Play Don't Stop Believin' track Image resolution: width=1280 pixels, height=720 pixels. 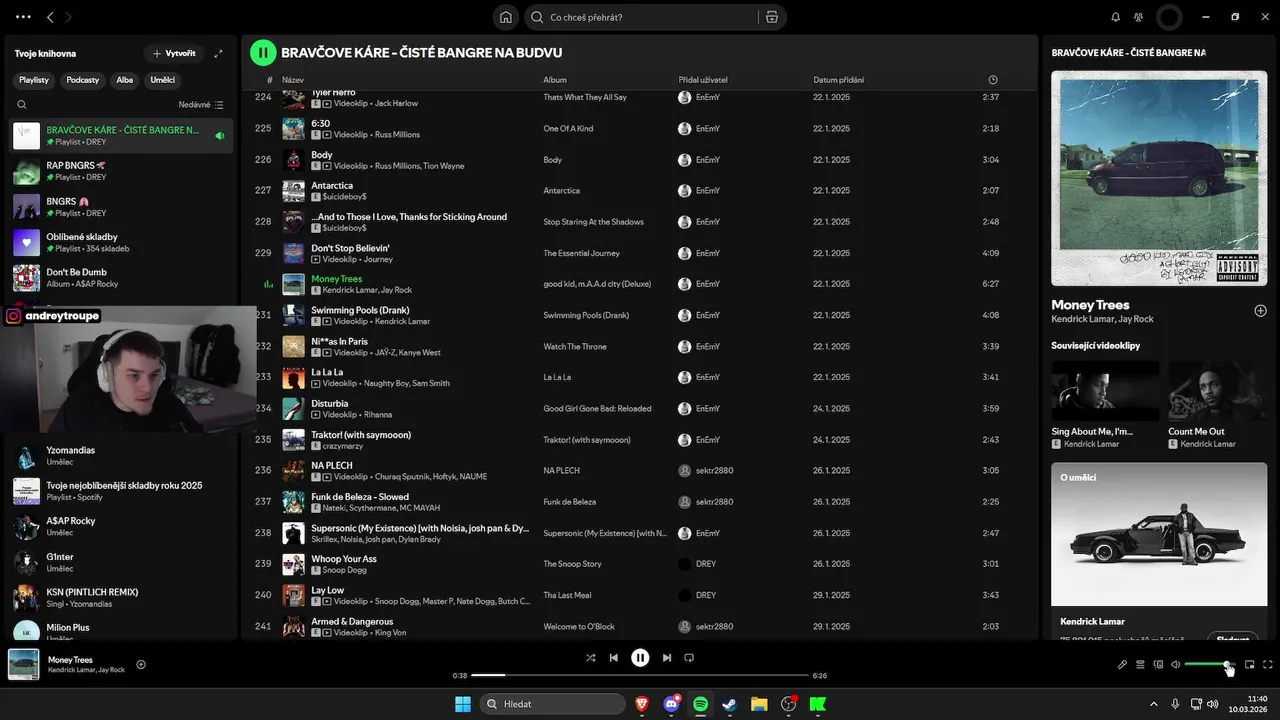pos(638,253)
